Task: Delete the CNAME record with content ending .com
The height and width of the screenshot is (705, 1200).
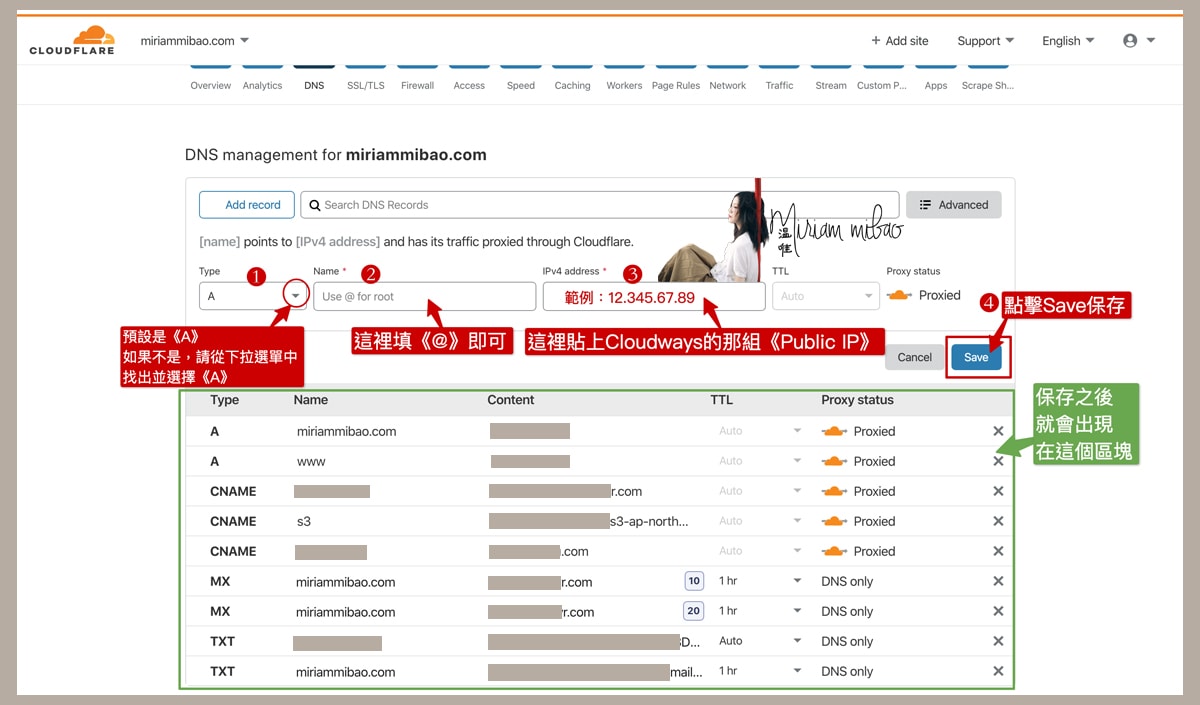Action: point(998,551)
